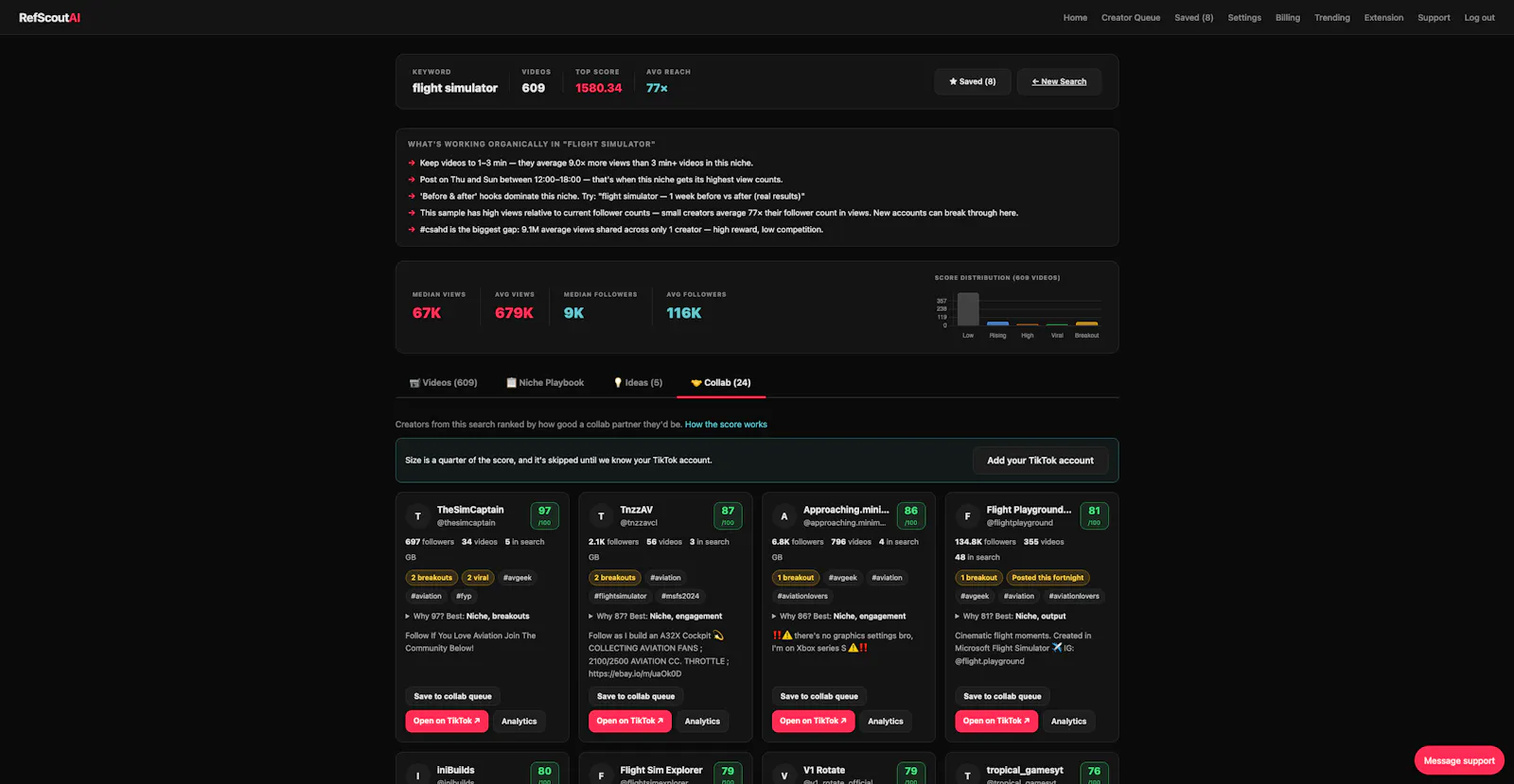Click the "Posted this fortnight" tag
Viewport: 1514px width, 784px height.
coord(1047,578)
